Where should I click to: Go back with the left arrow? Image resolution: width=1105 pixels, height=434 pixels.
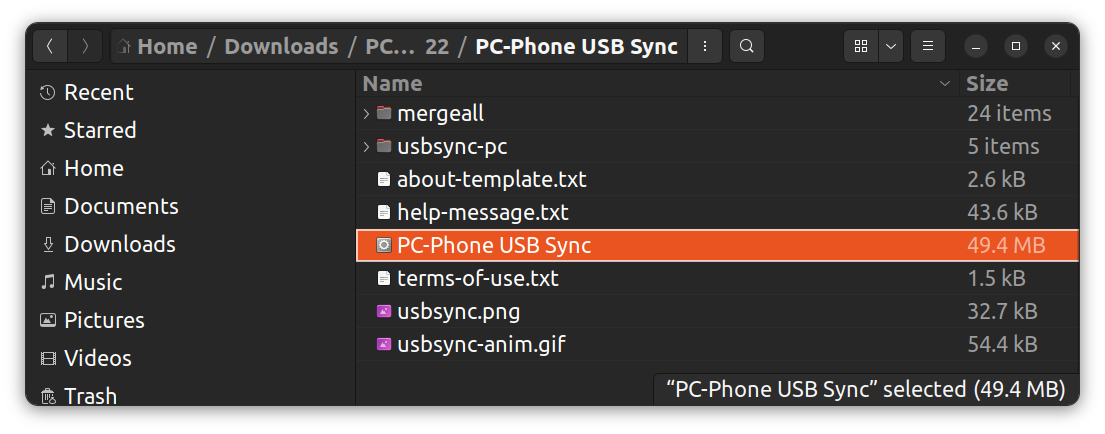pos(51,46)
